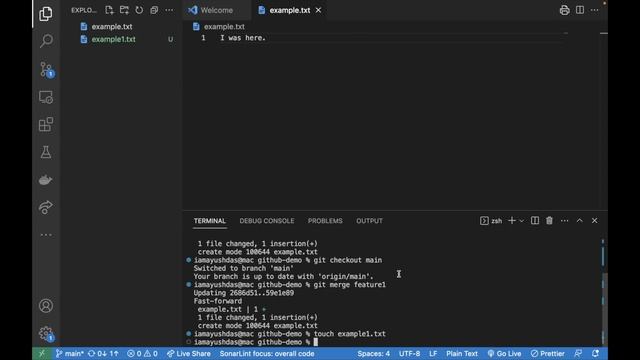The image size is (640, 360).
Task: Split the terminal panel
Action: point(535,220)
